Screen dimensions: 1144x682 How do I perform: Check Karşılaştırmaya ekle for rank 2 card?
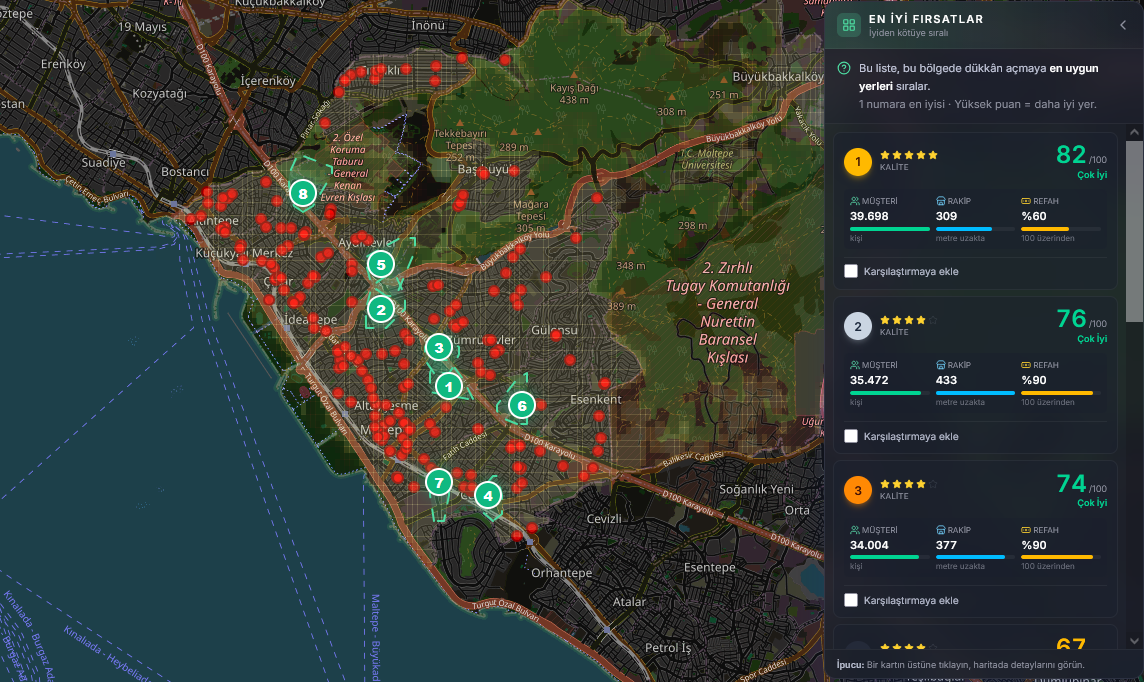(x=851, y=436)
